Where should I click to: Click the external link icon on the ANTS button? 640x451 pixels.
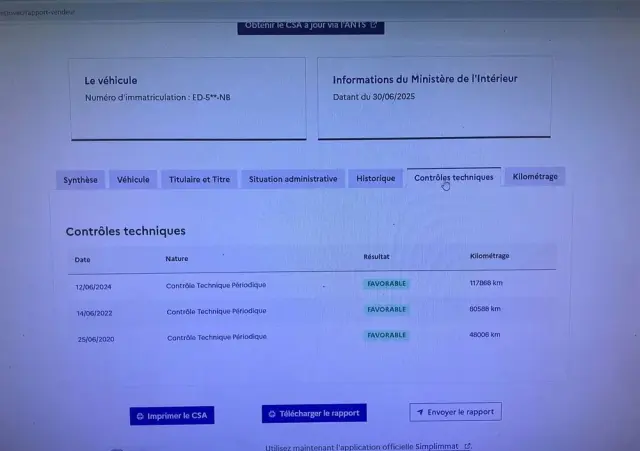(374, 25)
